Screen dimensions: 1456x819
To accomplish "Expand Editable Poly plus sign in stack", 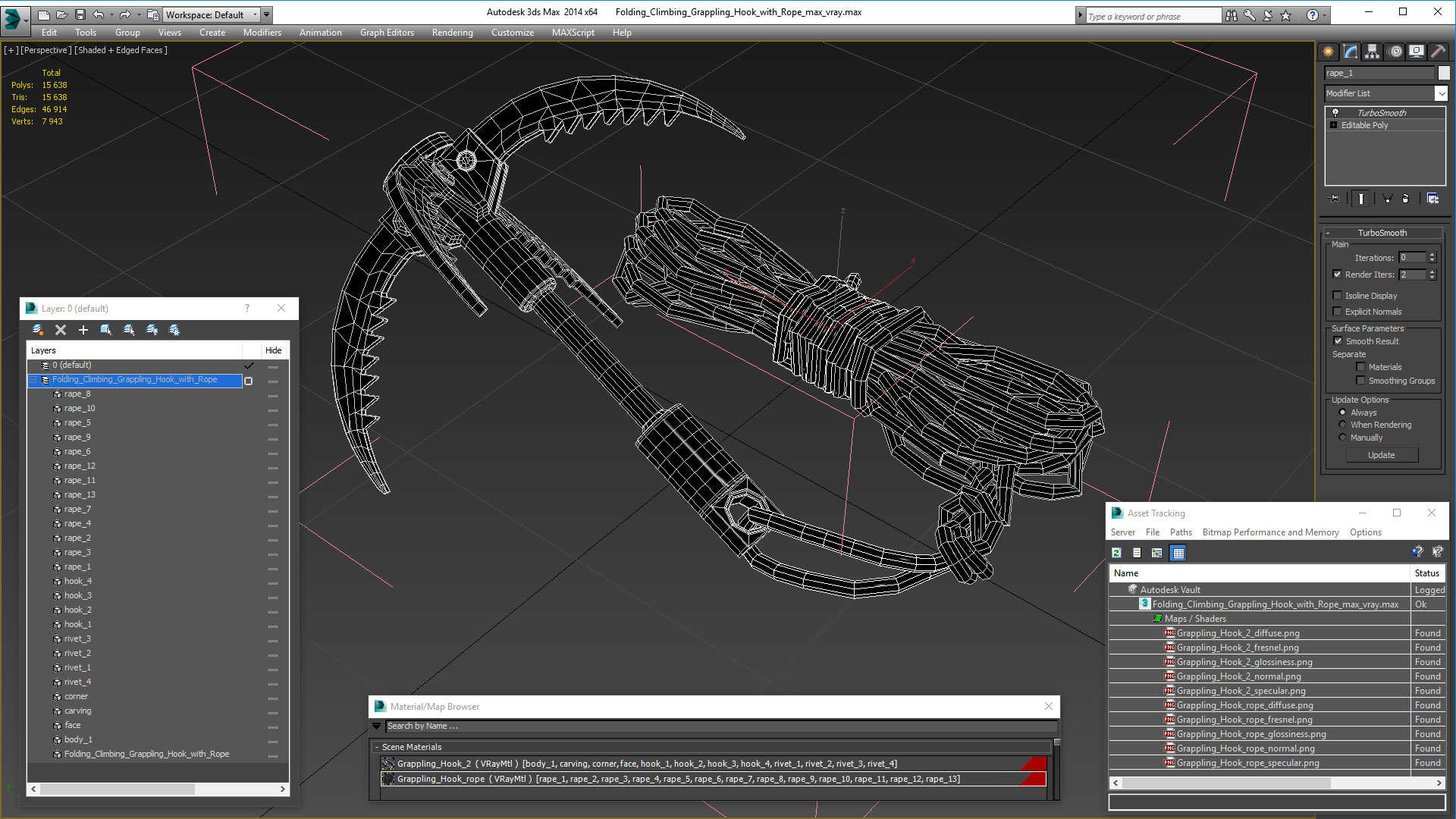I will click(x=1334, y=125).
